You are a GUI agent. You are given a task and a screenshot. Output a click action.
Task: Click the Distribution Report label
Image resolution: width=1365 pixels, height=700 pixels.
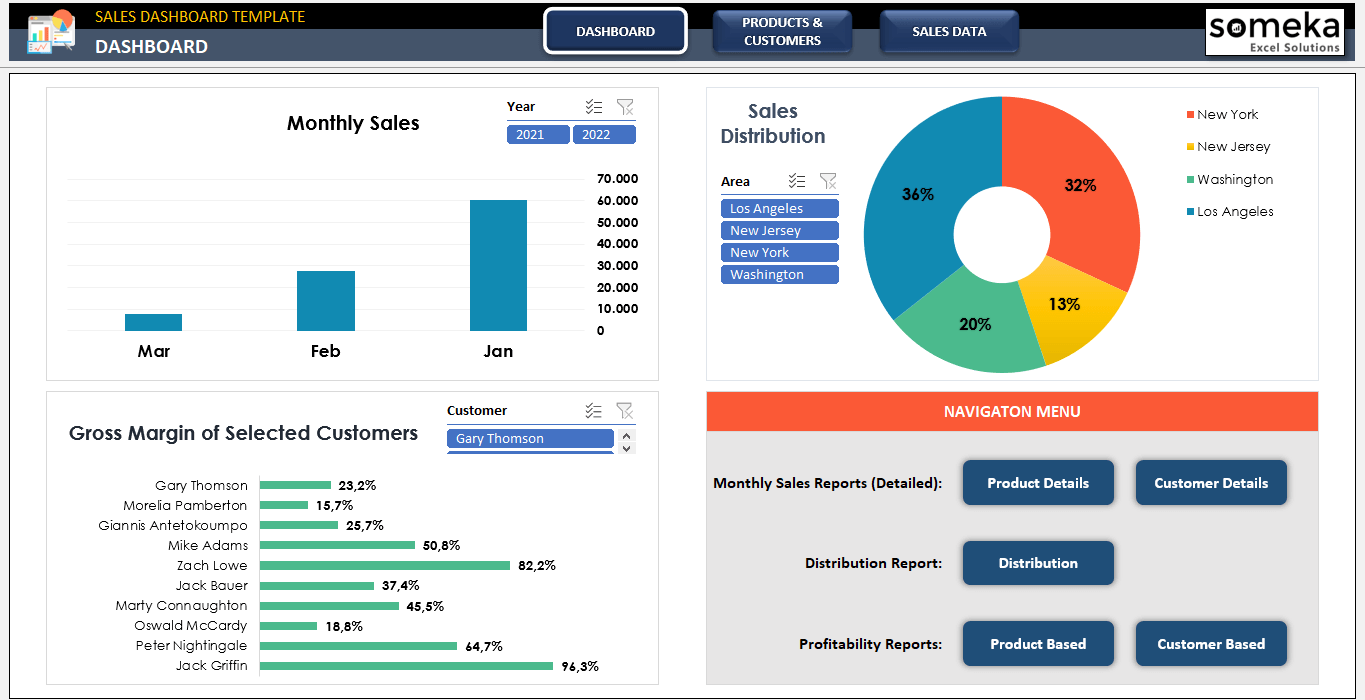(874, 563)
